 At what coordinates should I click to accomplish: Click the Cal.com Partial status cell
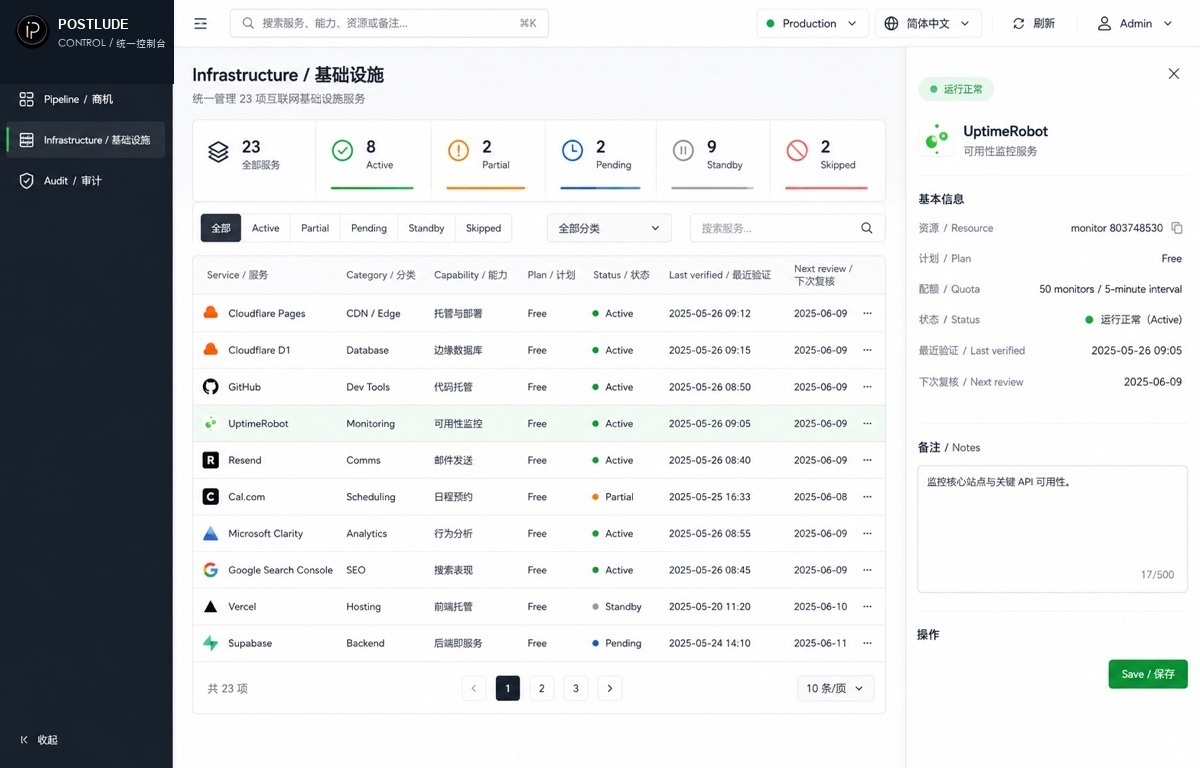(x=613, y=497)
